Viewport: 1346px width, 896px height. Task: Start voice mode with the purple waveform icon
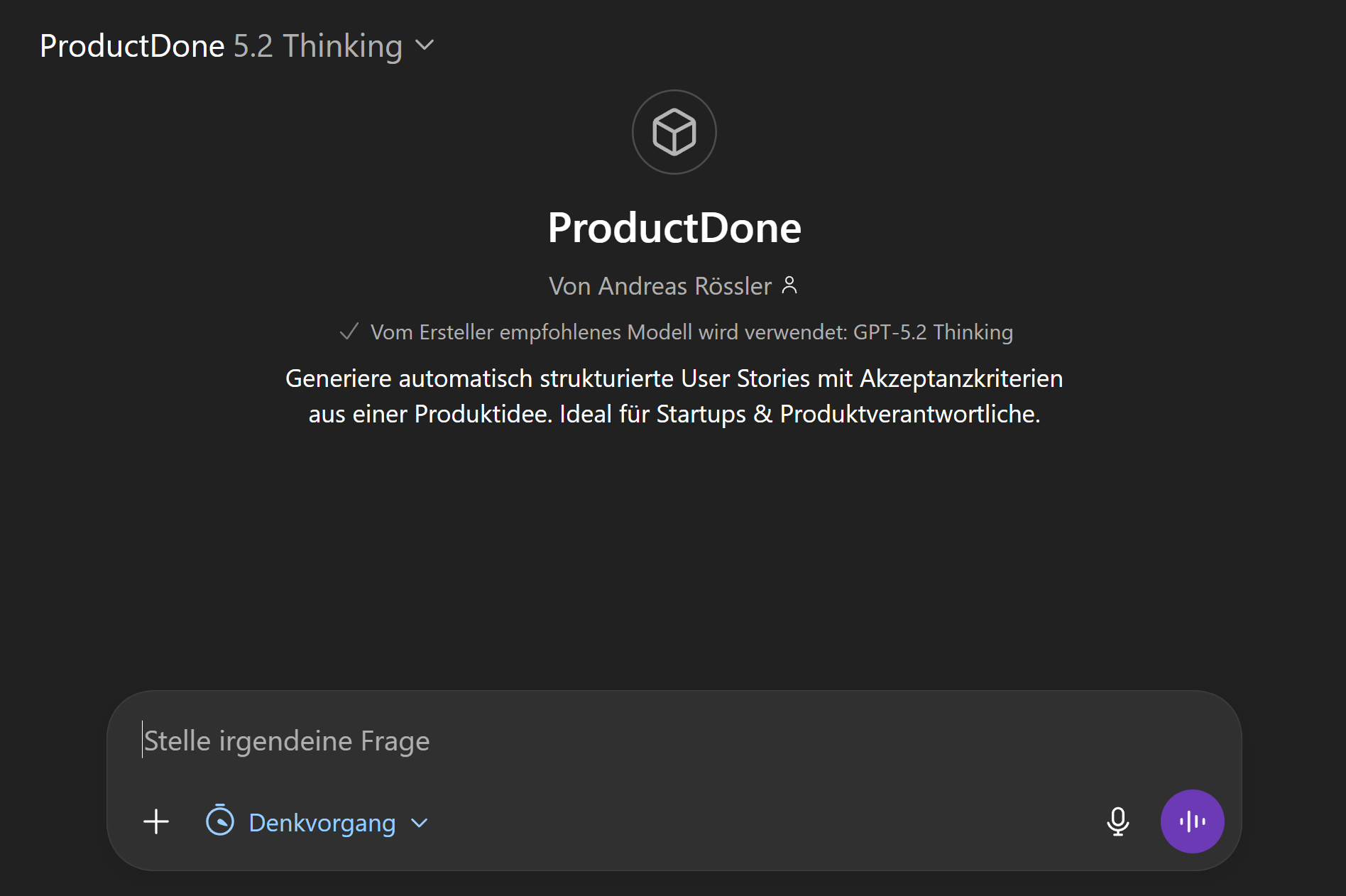(1192, 821)
